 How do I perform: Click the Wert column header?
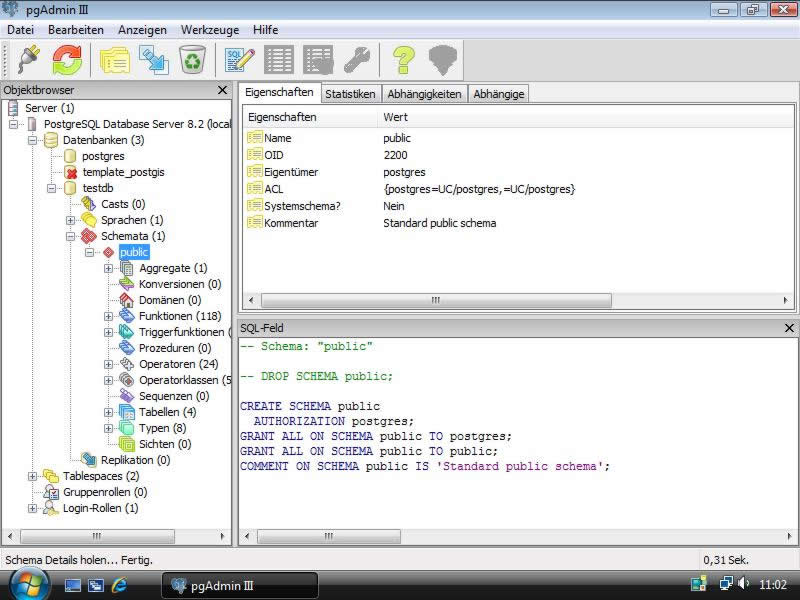click(x=586, y=117)
